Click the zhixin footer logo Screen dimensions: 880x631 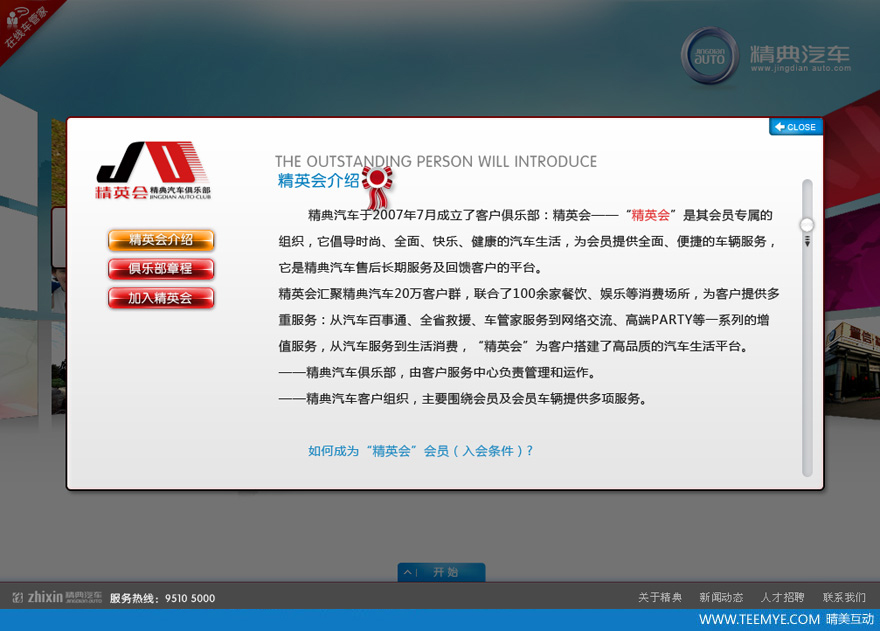coord(57,597)
